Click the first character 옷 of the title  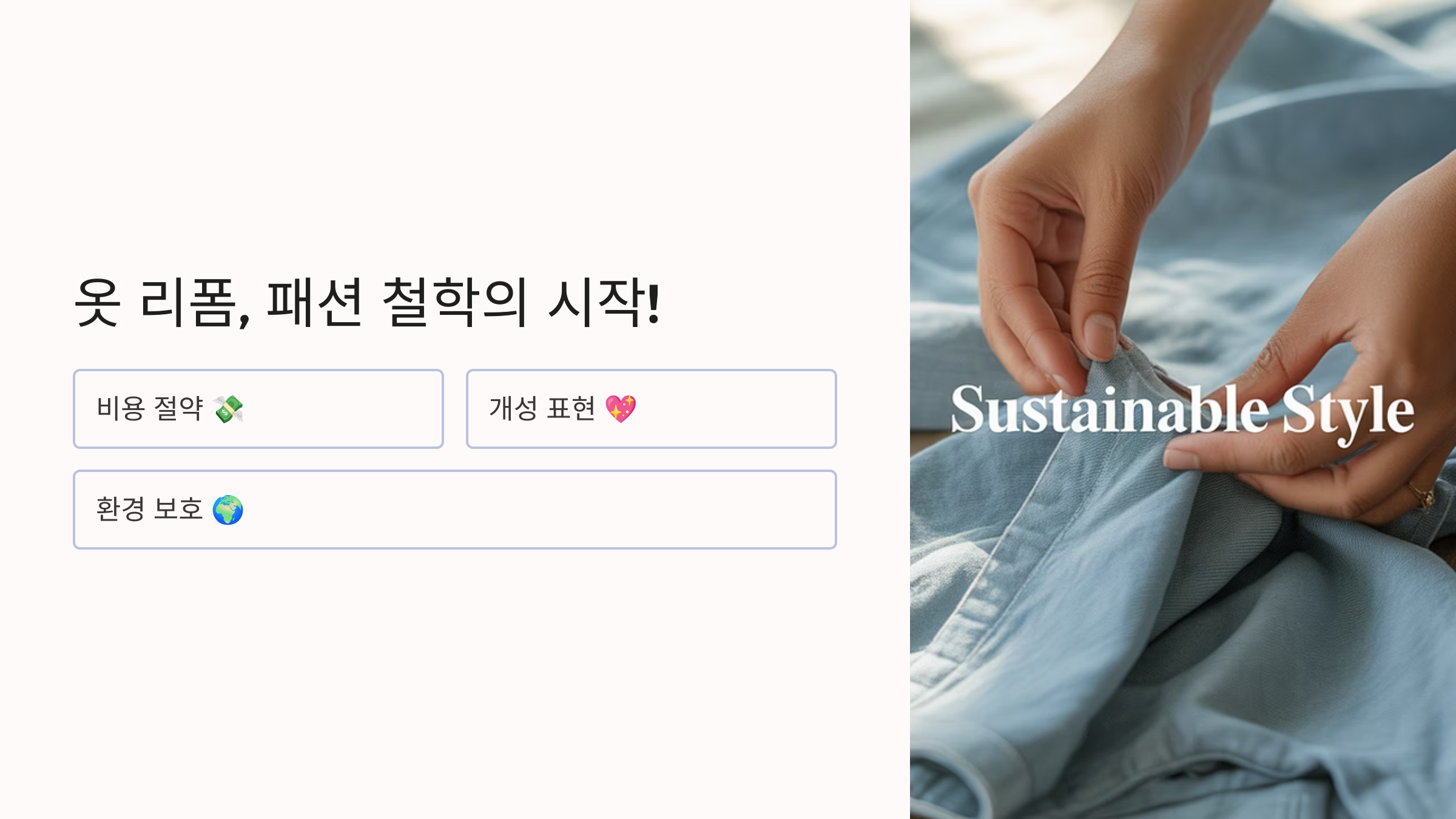[x=96, y=303]
